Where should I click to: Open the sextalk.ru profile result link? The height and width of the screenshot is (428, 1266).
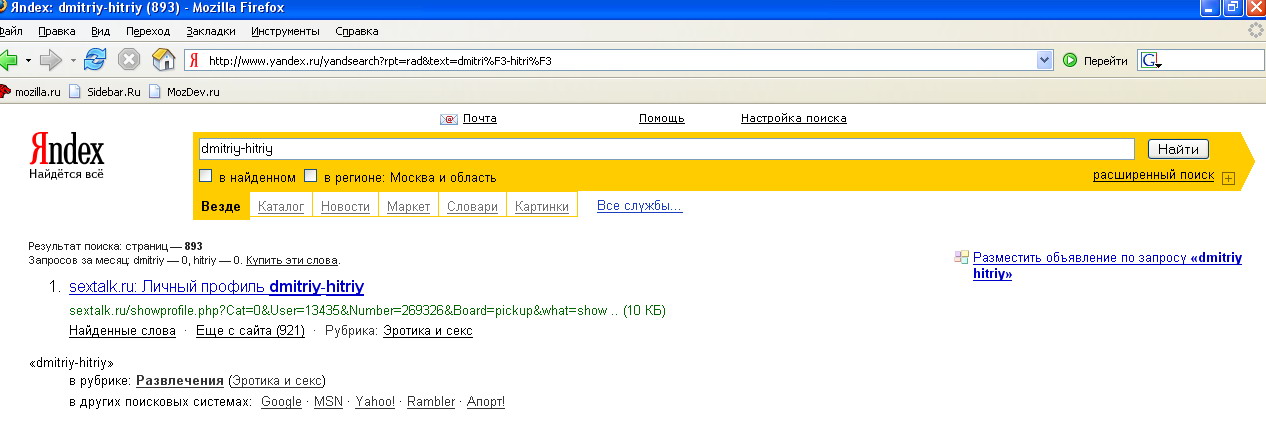click(x=216, y=287)
